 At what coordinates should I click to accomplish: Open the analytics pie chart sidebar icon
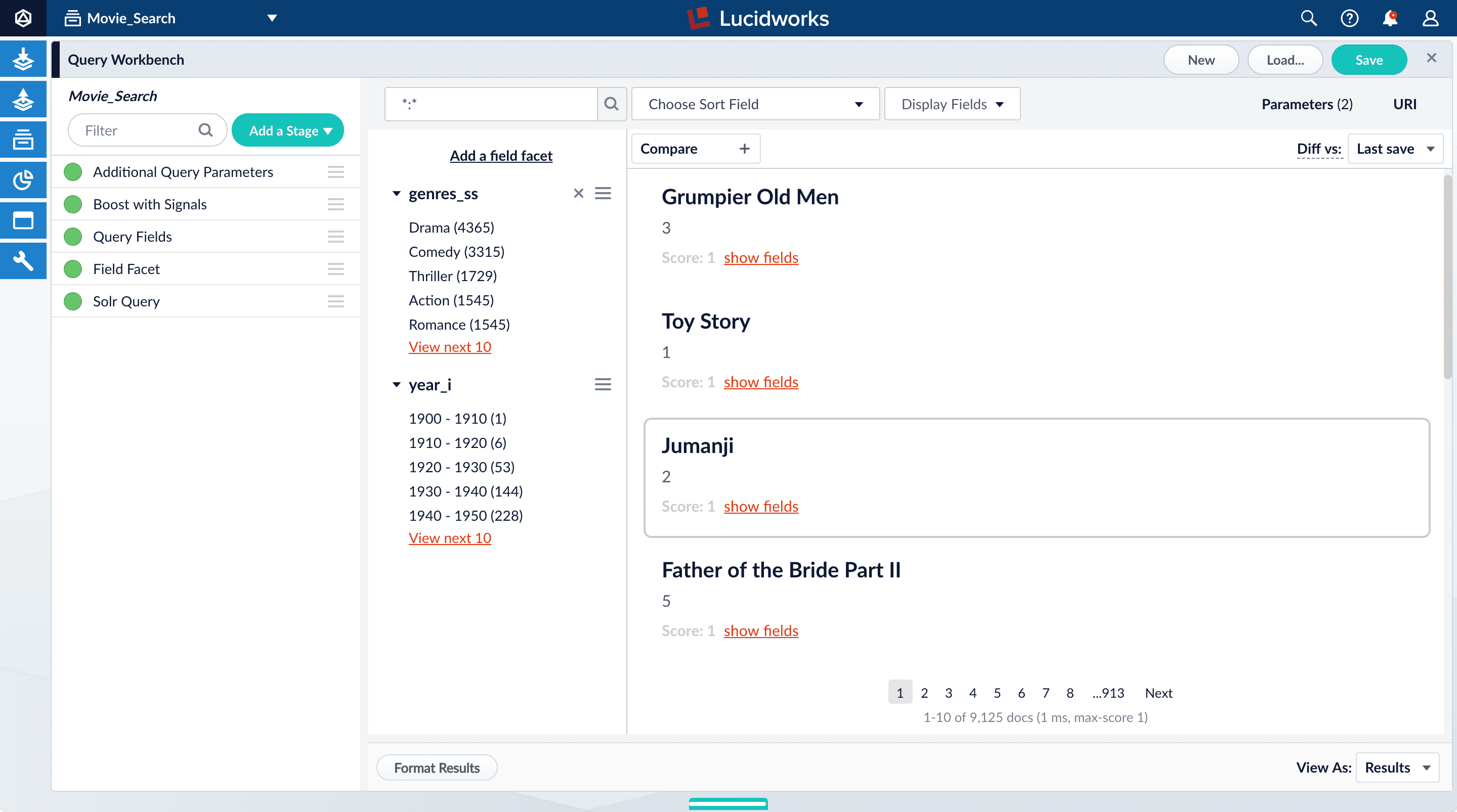(23, 180)
